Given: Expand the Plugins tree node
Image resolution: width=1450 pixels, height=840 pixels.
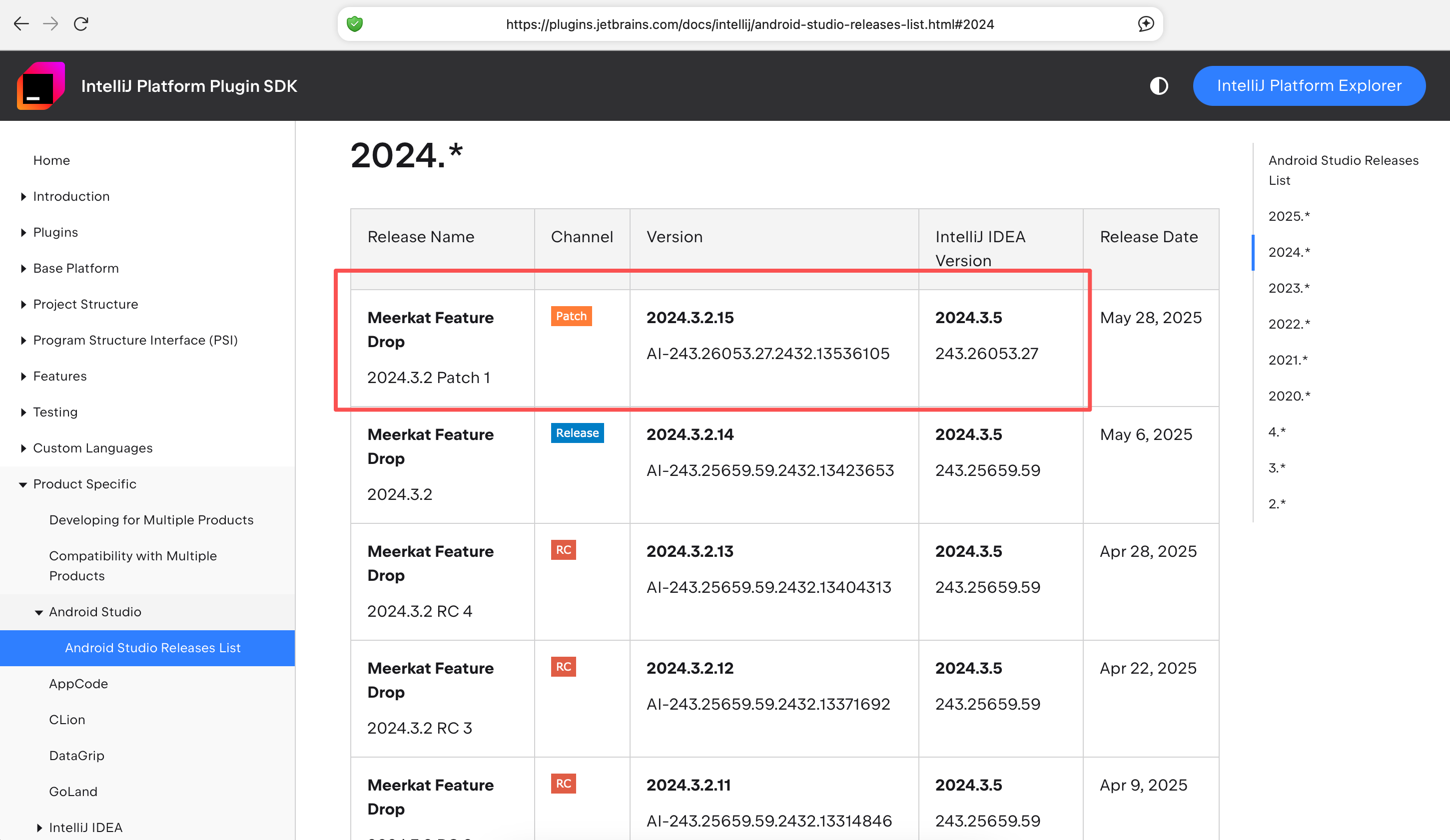Looking at the screenshot, I should pyautogui.click(x=23, y=232).
